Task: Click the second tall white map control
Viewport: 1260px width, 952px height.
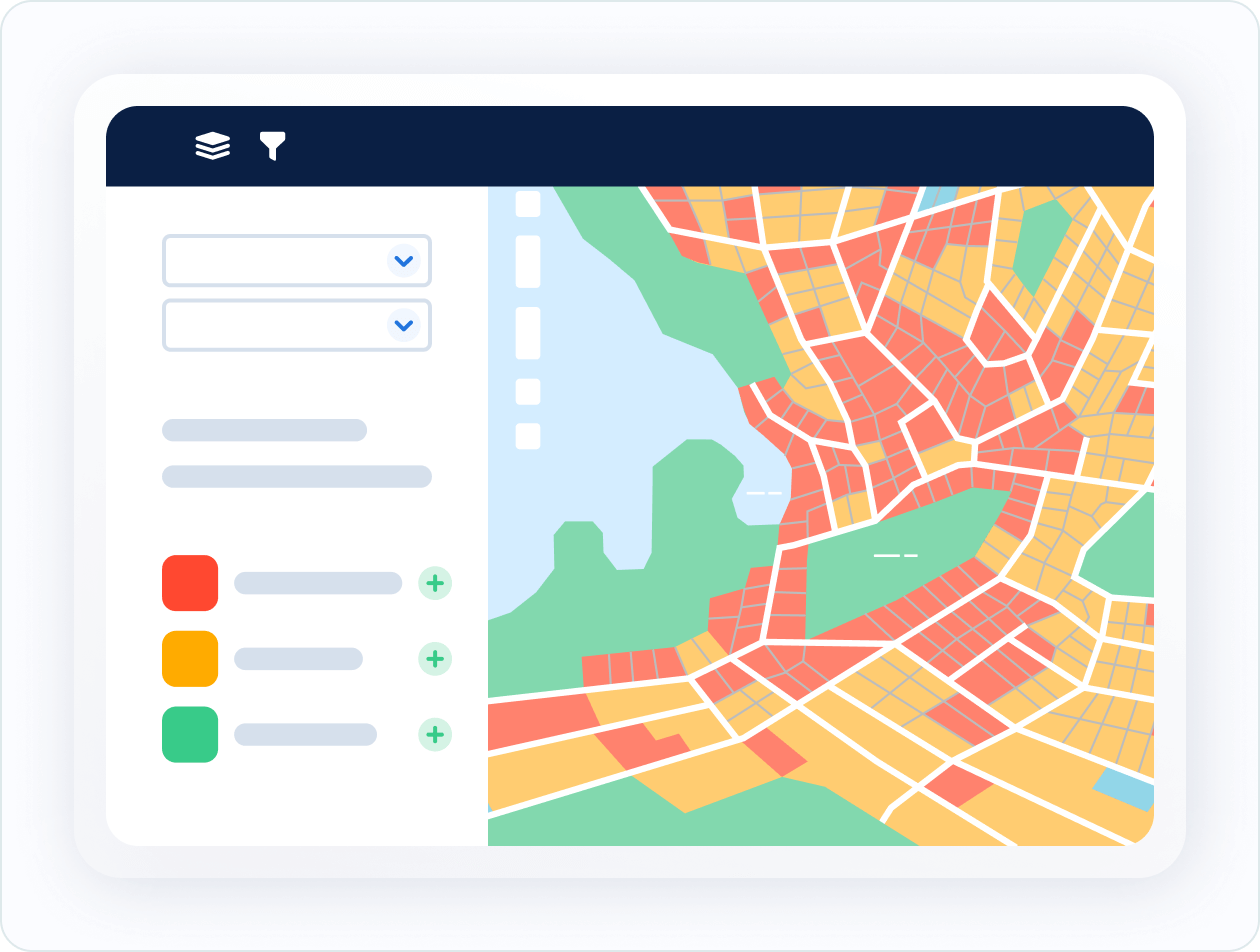Action: [x=528, y=333]
